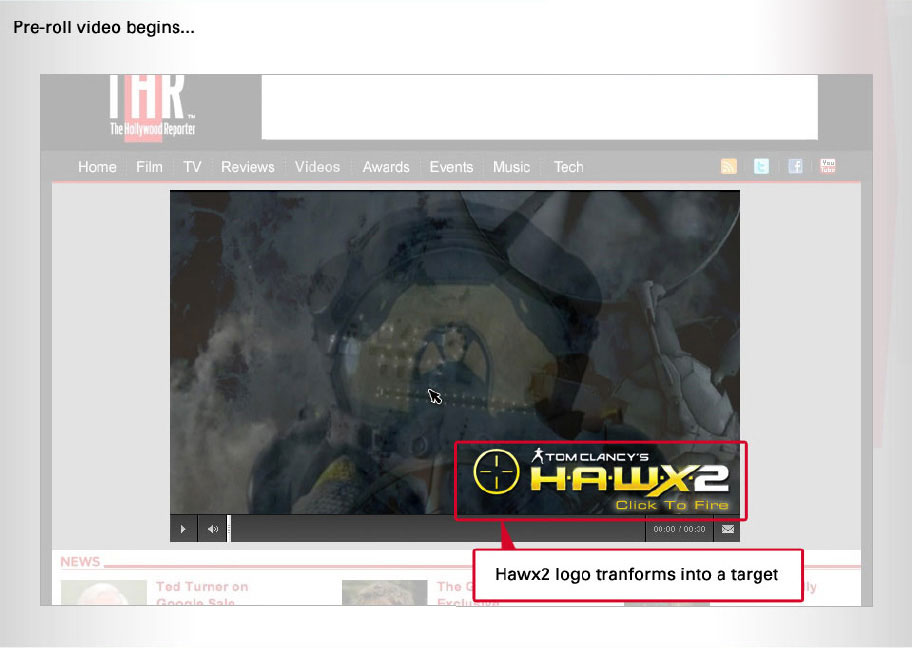Select the Videos nav item
The image size is (912, 648).
[x=317, y=167]
